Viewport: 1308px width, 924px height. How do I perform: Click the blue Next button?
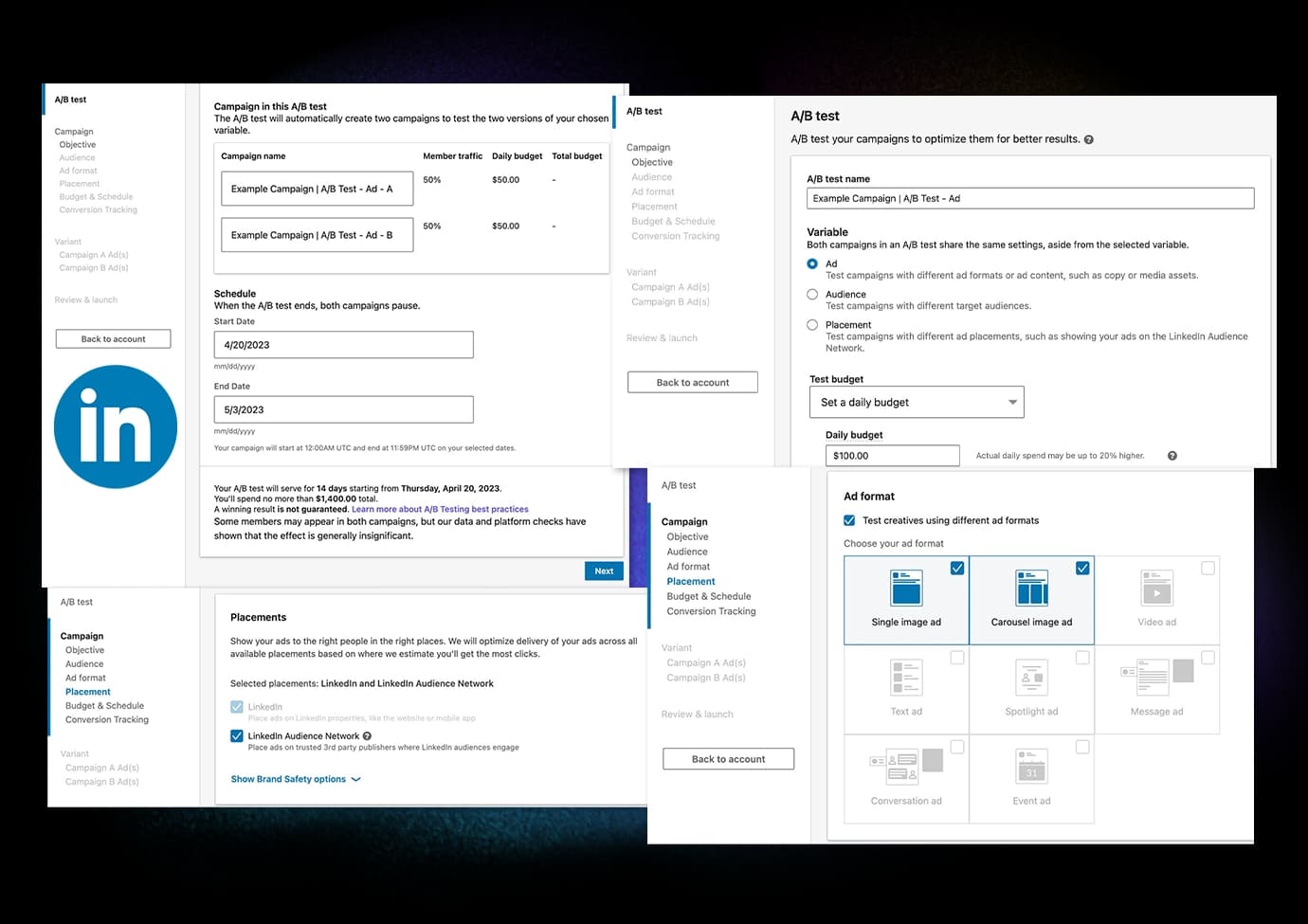coord(604,571)
